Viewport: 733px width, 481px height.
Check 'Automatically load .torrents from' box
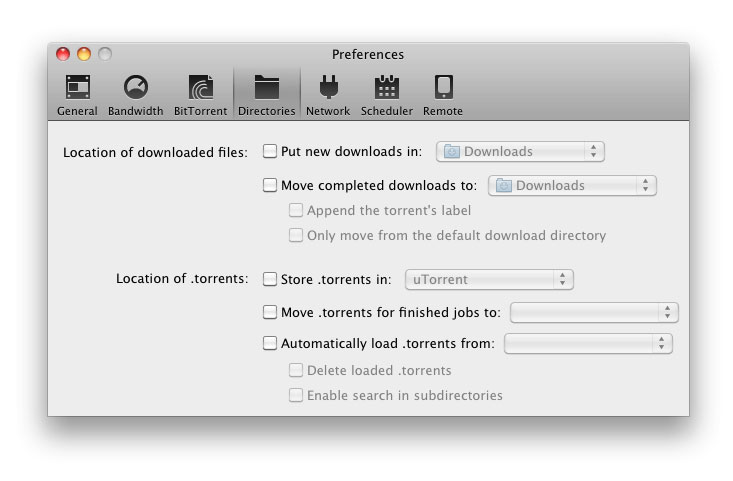[270, 343]
